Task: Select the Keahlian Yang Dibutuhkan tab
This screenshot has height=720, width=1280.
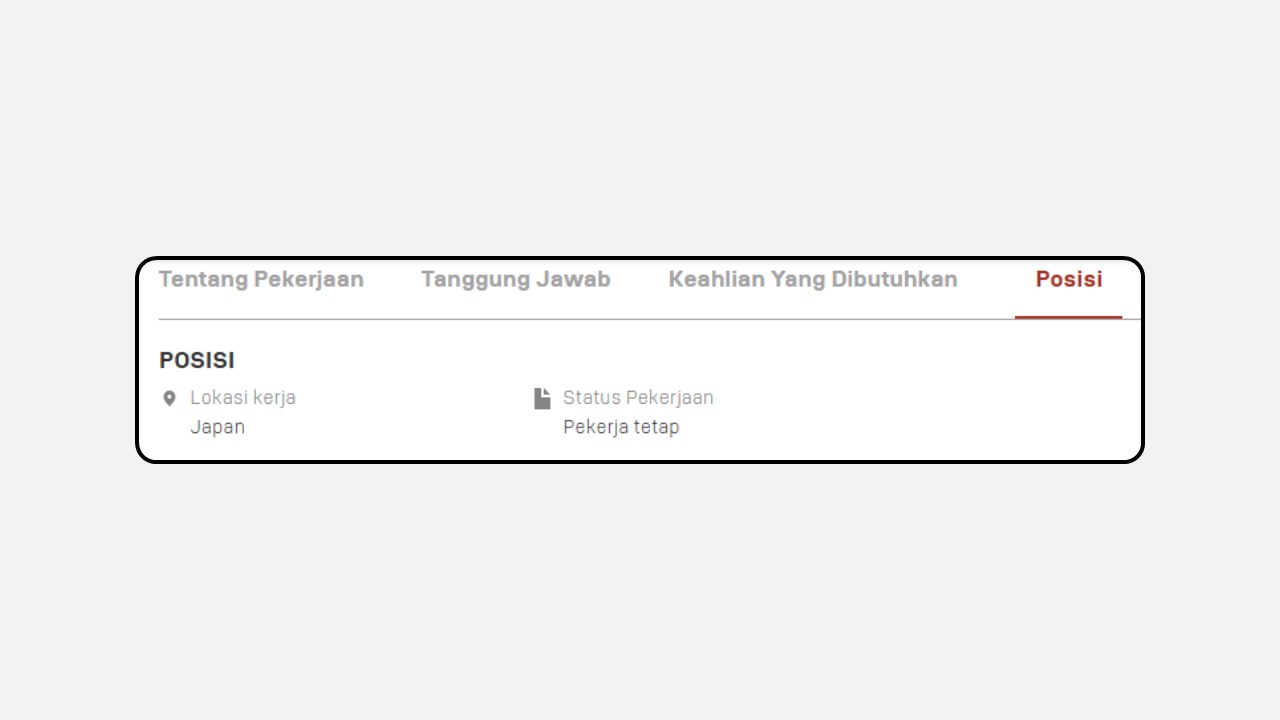Action: tap(813, 279)
